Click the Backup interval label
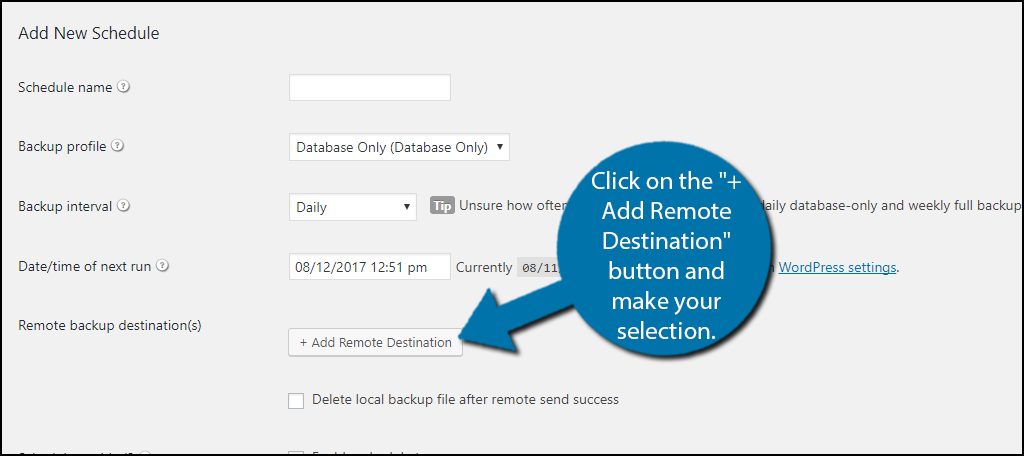The width and height of the screenshot is (1024, 456). pyautogui.click(x=65, y=206)
